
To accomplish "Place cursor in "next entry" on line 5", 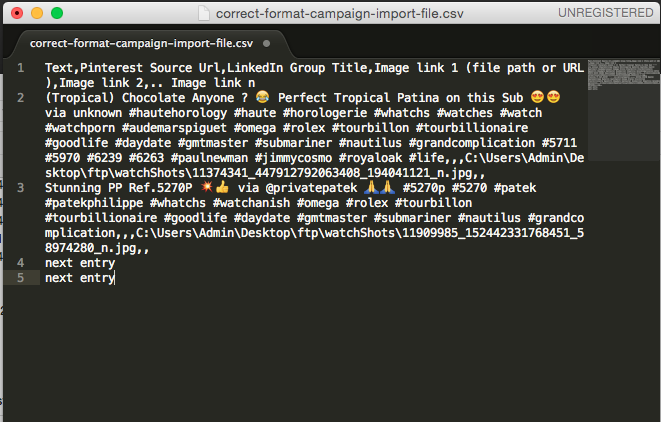I will pos(80,278).
